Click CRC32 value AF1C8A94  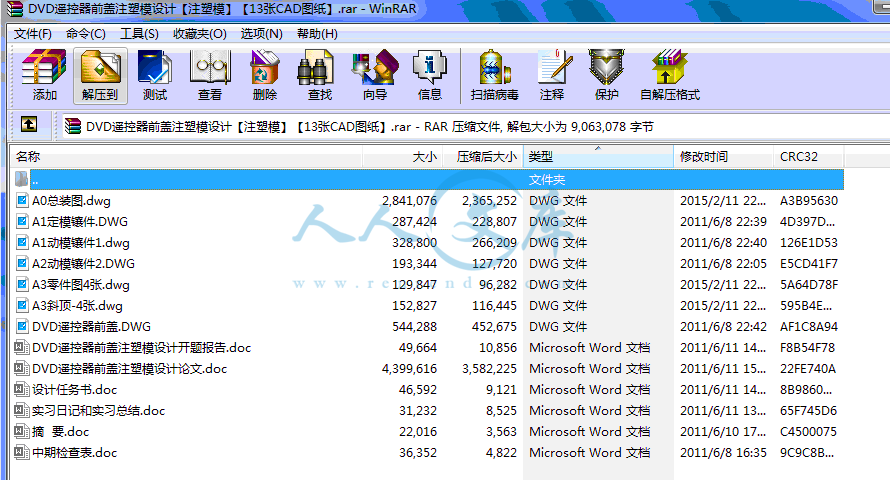809,327
